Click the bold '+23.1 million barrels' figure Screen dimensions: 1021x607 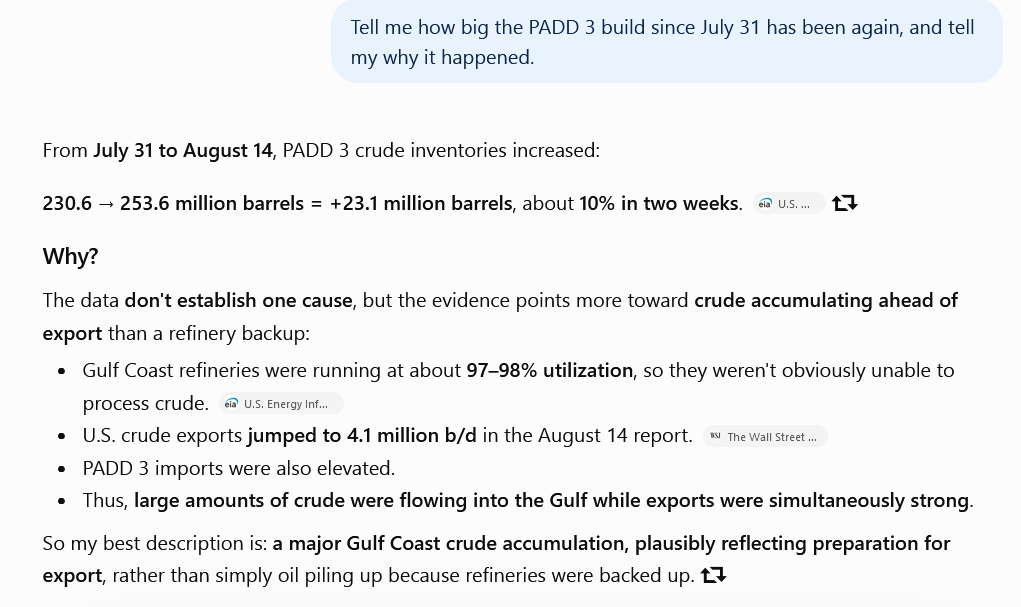click(421, 203)
